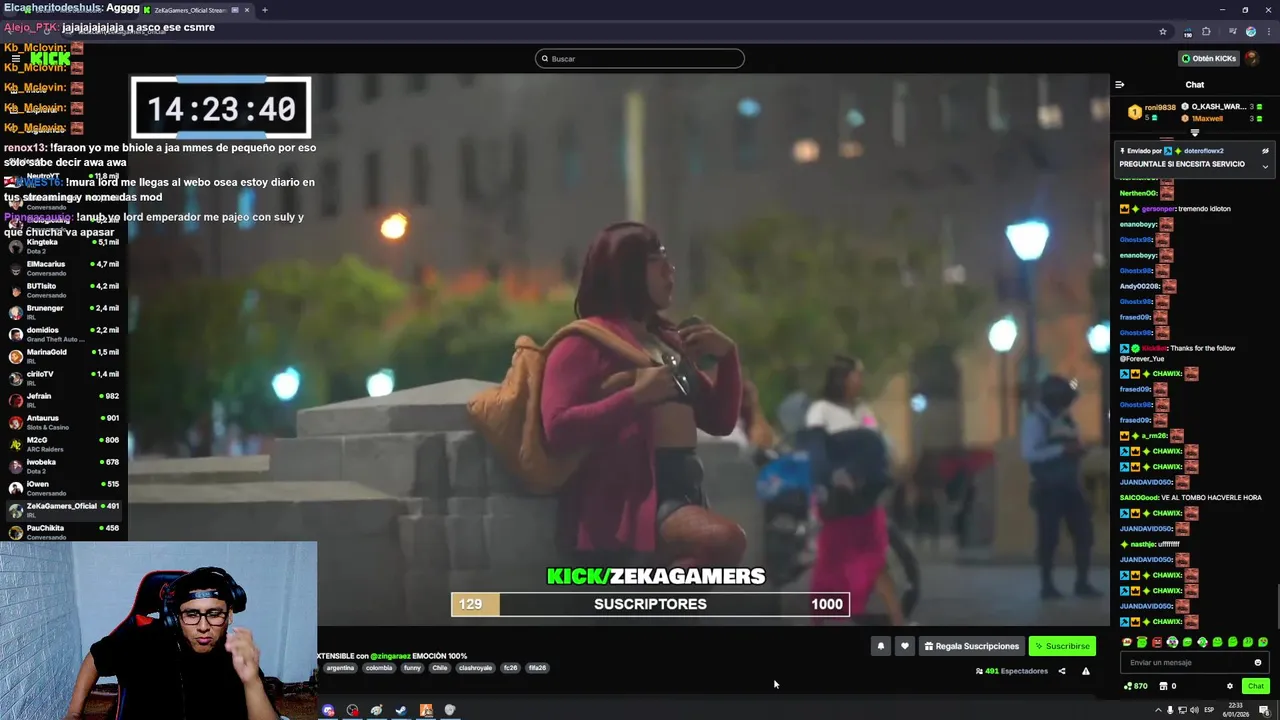The height and width of the screenshot is (720, 1280).
Task: Share the stream via share icon
Action: point(1062,671)
